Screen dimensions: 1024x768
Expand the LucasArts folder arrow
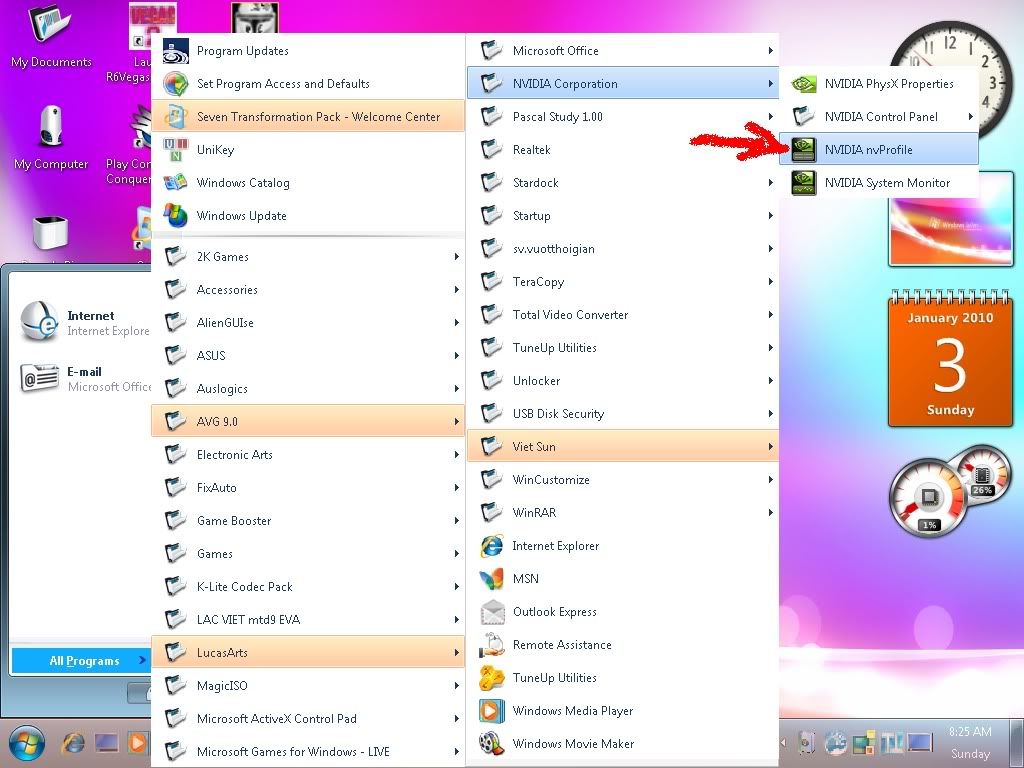click(x=456, y=652)
